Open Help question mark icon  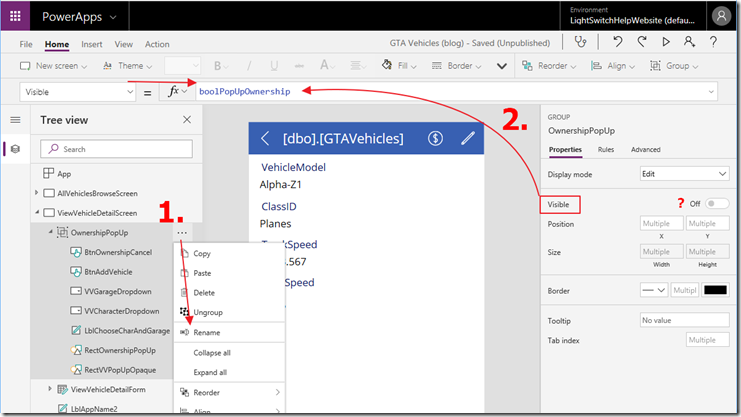coord(713,42)
